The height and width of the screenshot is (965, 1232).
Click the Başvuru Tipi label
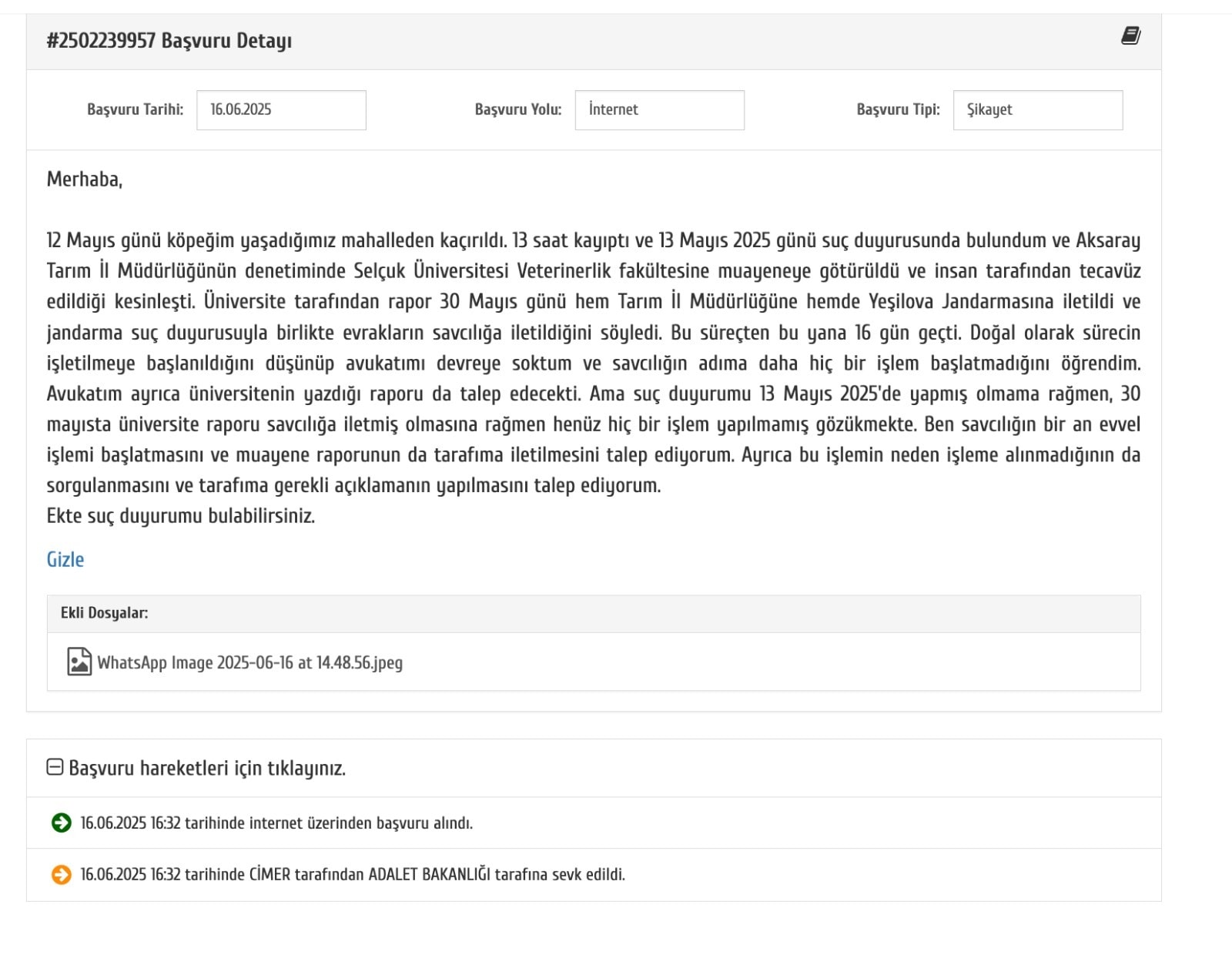pyautogui.click(x=898, y=109)
